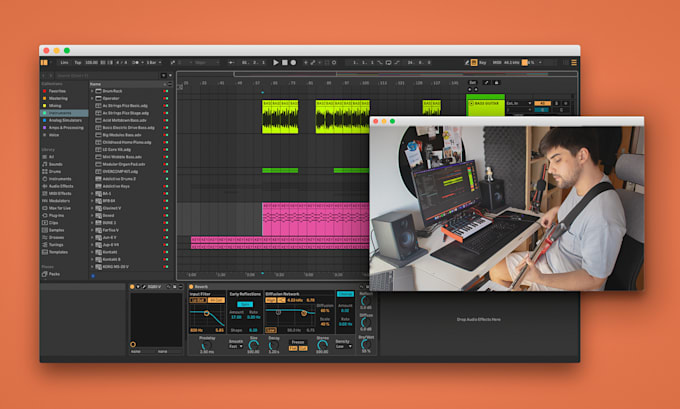680x409 pixels.
Task: Click the Ac Strings Pizz Basic.adg preset
Action: click(x=125, y=105)
